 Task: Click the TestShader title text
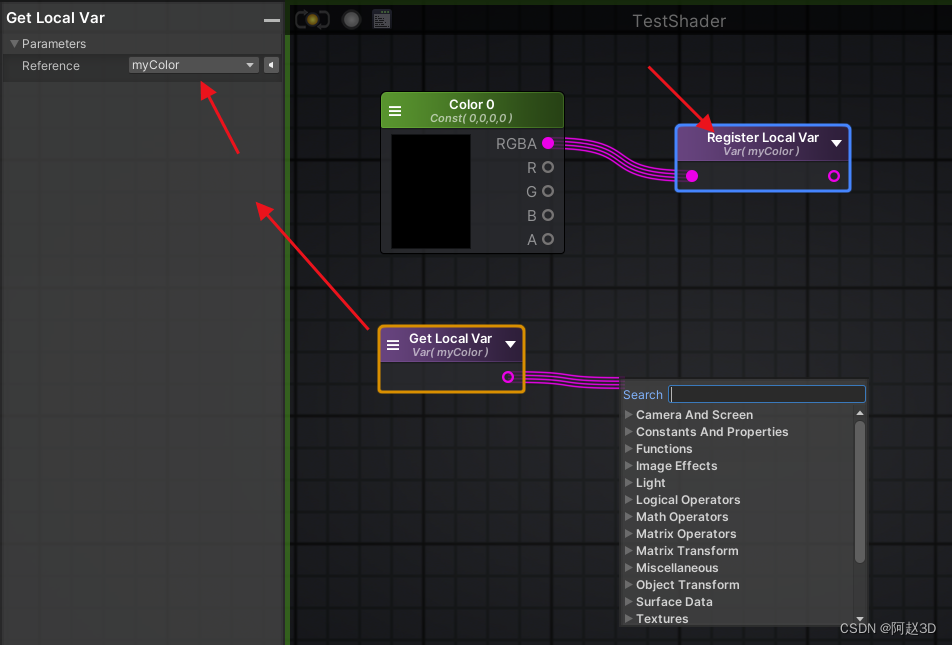tap(679, 21)
